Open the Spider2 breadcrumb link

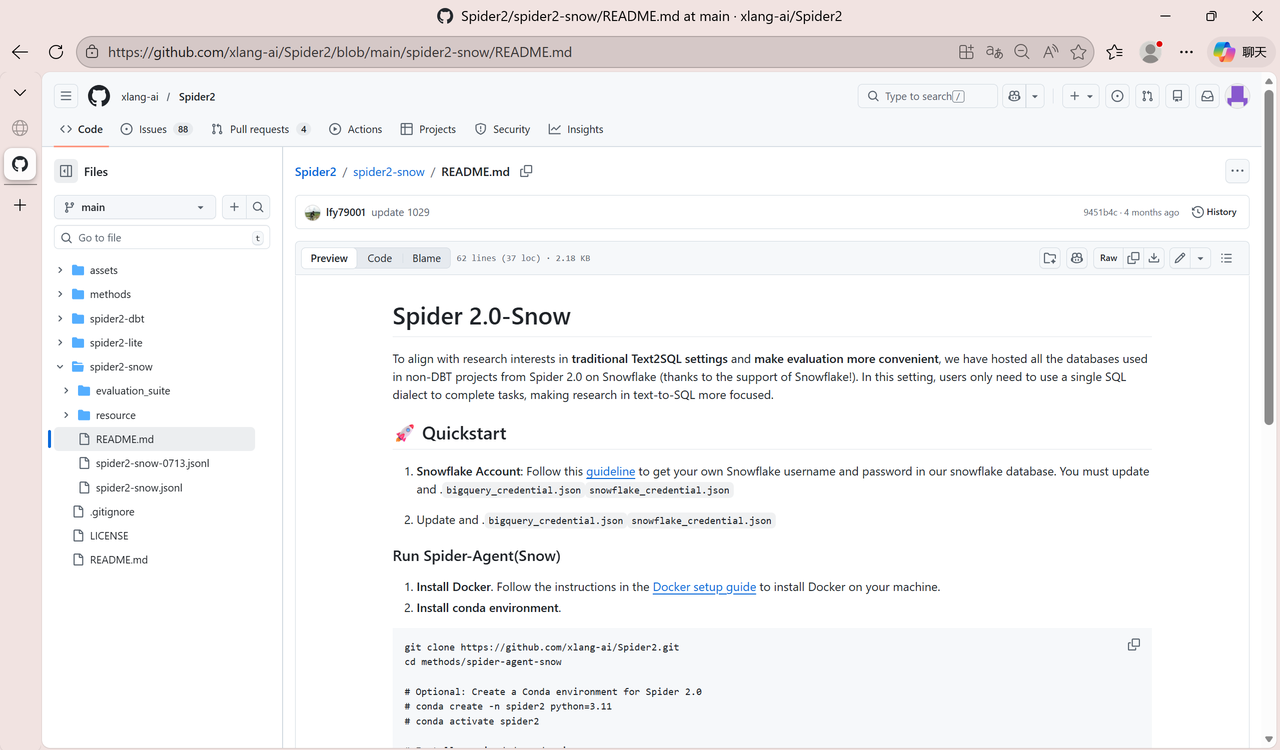(x=315, y=172)
